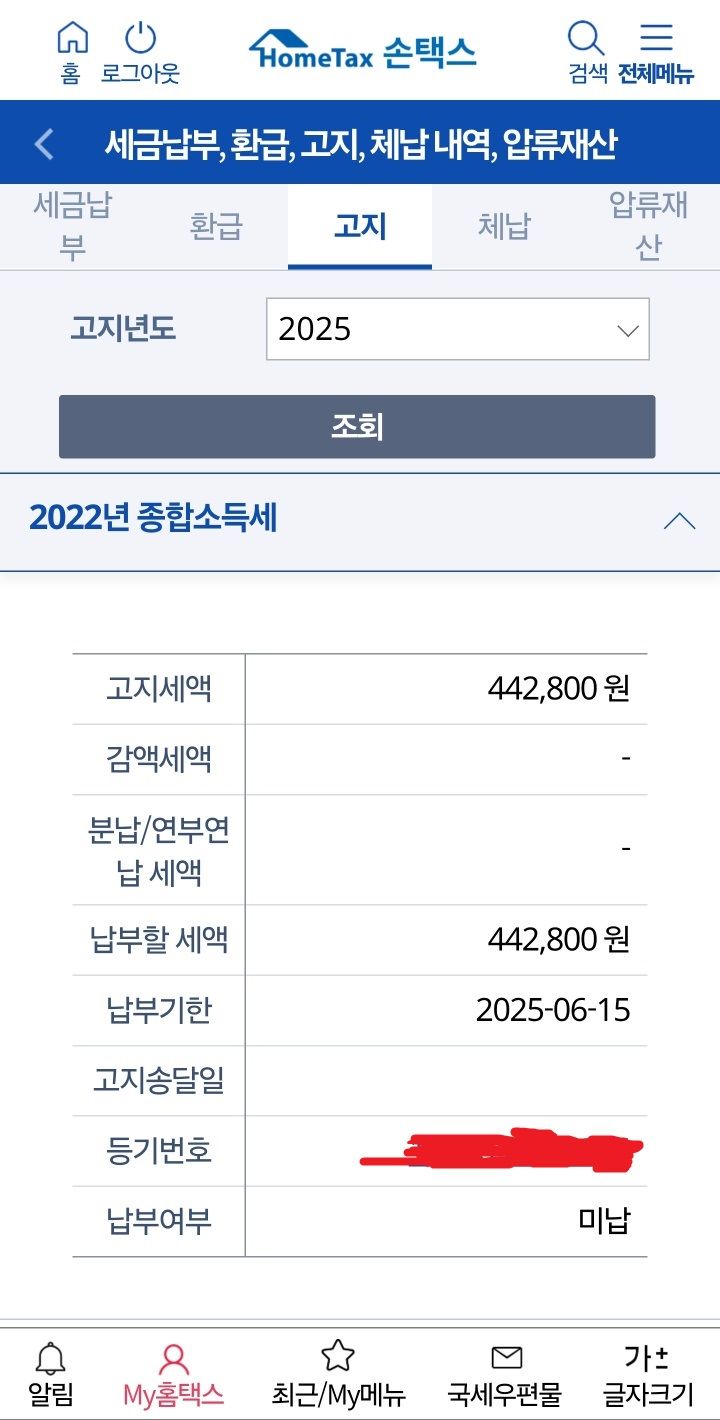
Task: Go to Home via house icon
Action: (71, 40)
